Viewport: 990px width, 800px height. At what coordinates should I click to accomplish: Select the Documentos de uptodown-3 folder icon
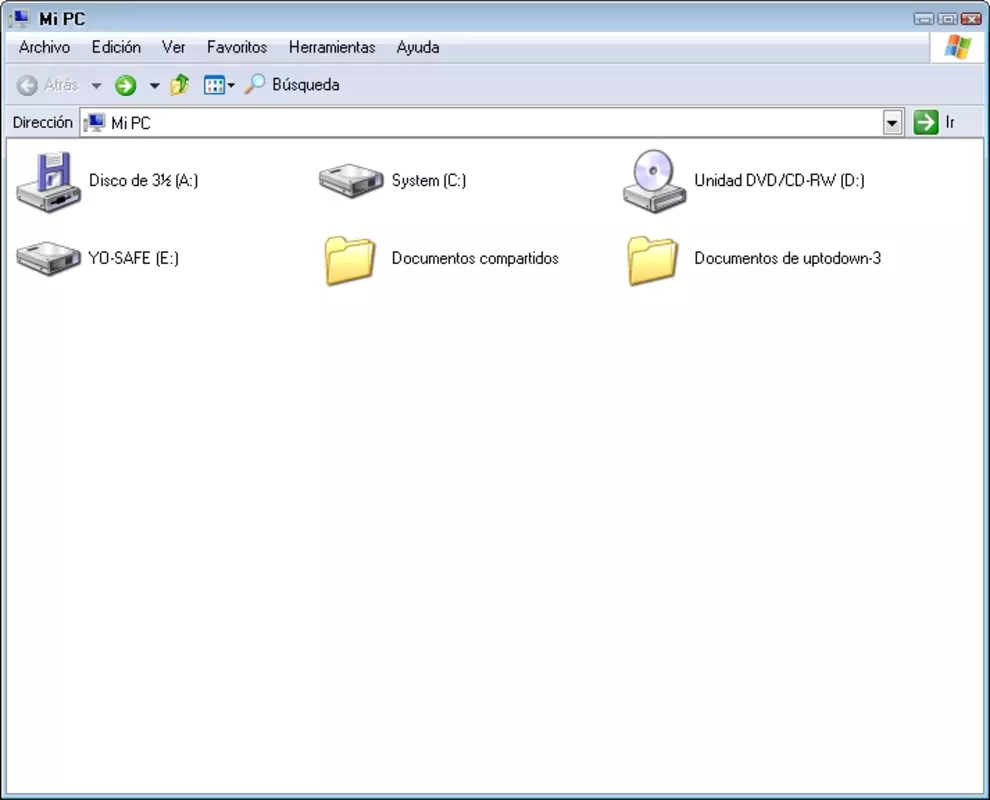point(653,260)
